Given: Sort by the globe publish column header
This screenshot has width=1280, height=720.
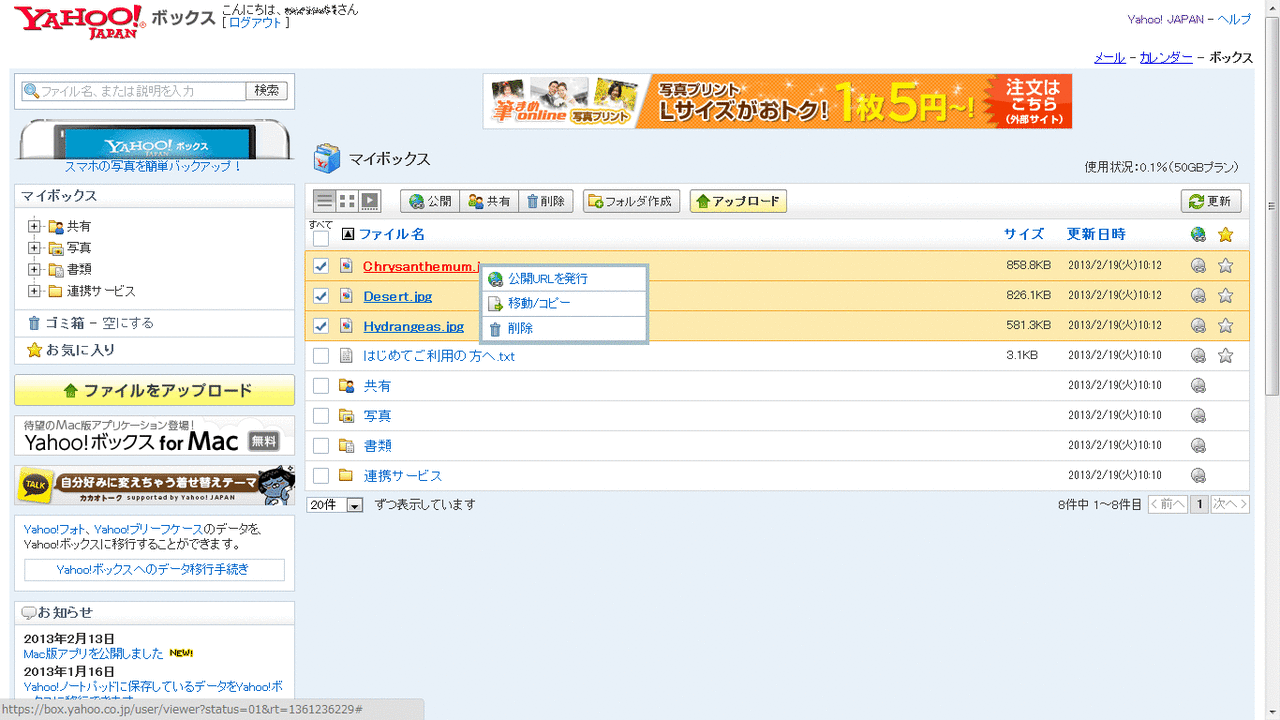Looking at the screenshot, I should [1198, 235].
